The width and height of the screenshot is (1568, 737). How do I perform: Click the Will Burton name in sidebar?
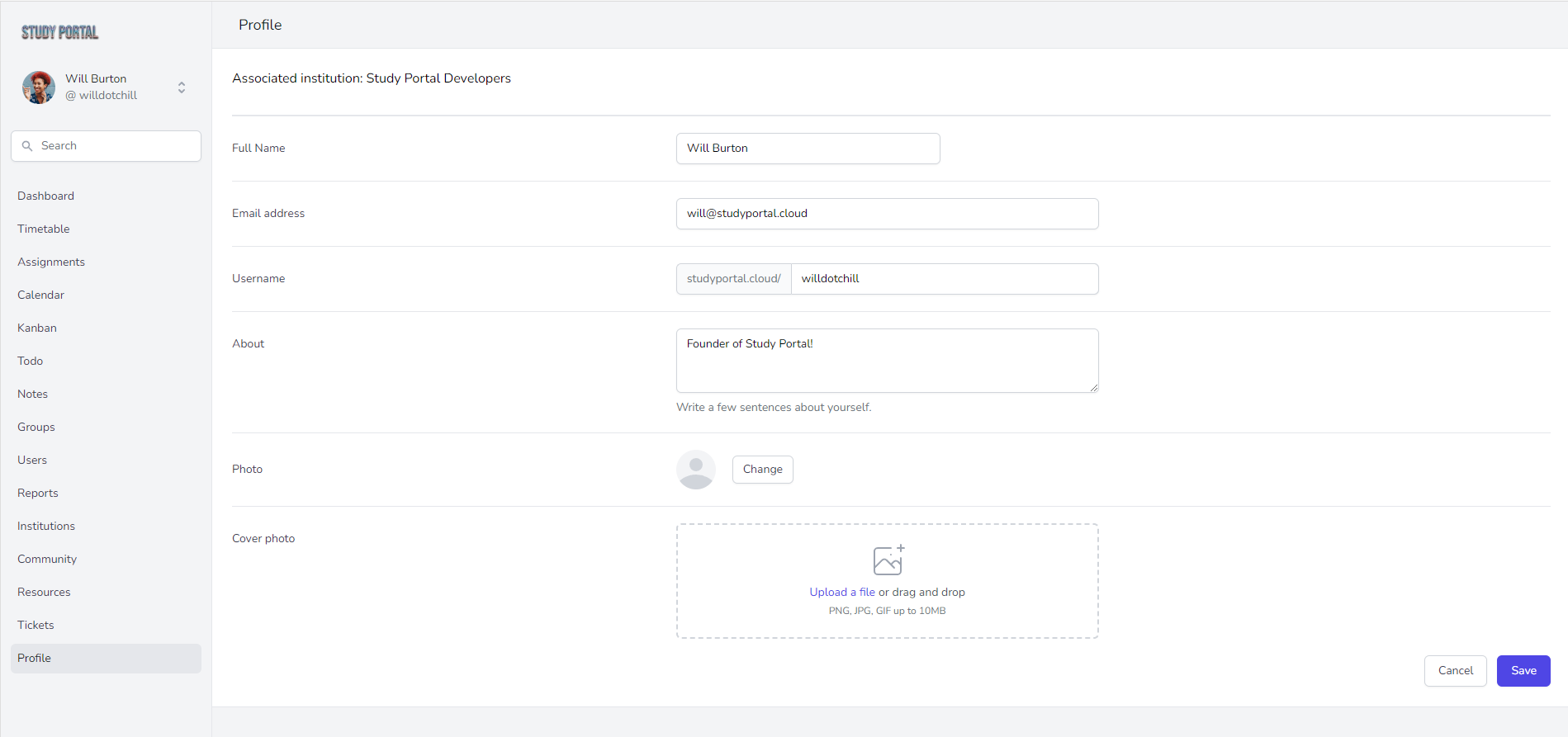pos(96,78)
